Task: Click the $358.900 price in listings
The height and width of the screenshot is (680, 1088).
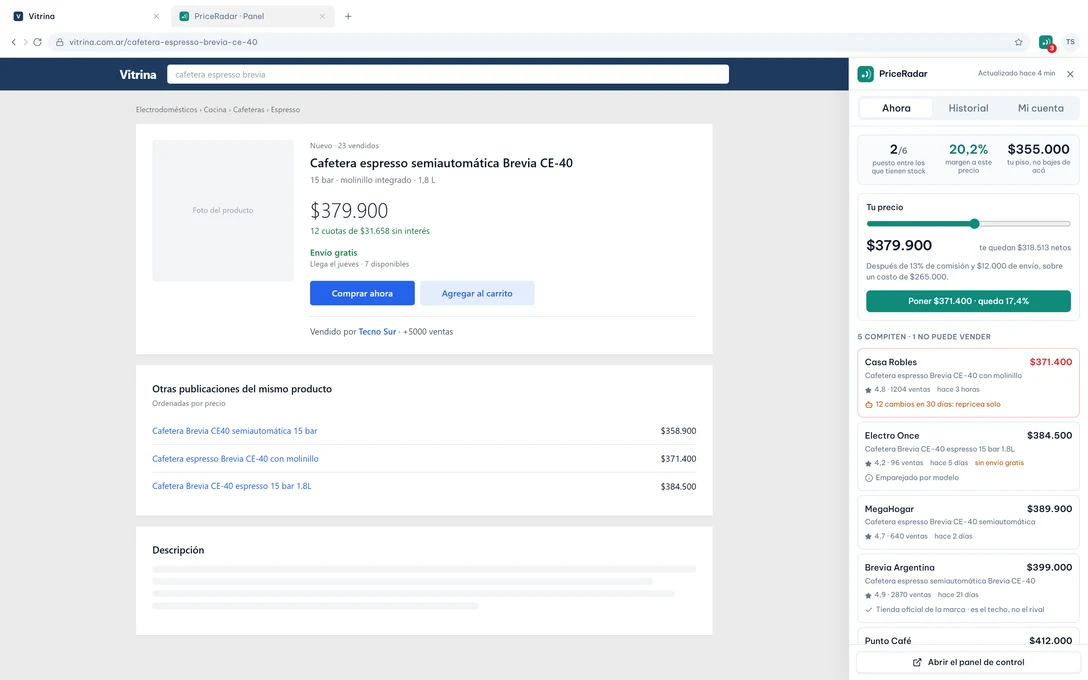Action: tap(678, 431)
